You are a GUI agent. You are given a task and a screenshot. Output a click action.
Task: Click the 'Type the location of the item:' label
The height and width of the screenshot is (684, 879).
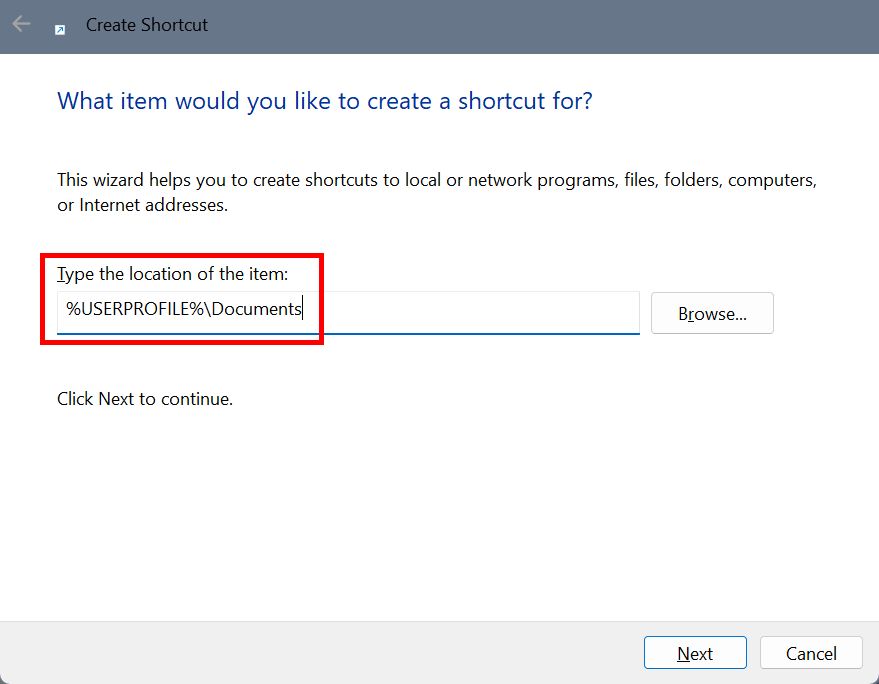coord(172,274)
